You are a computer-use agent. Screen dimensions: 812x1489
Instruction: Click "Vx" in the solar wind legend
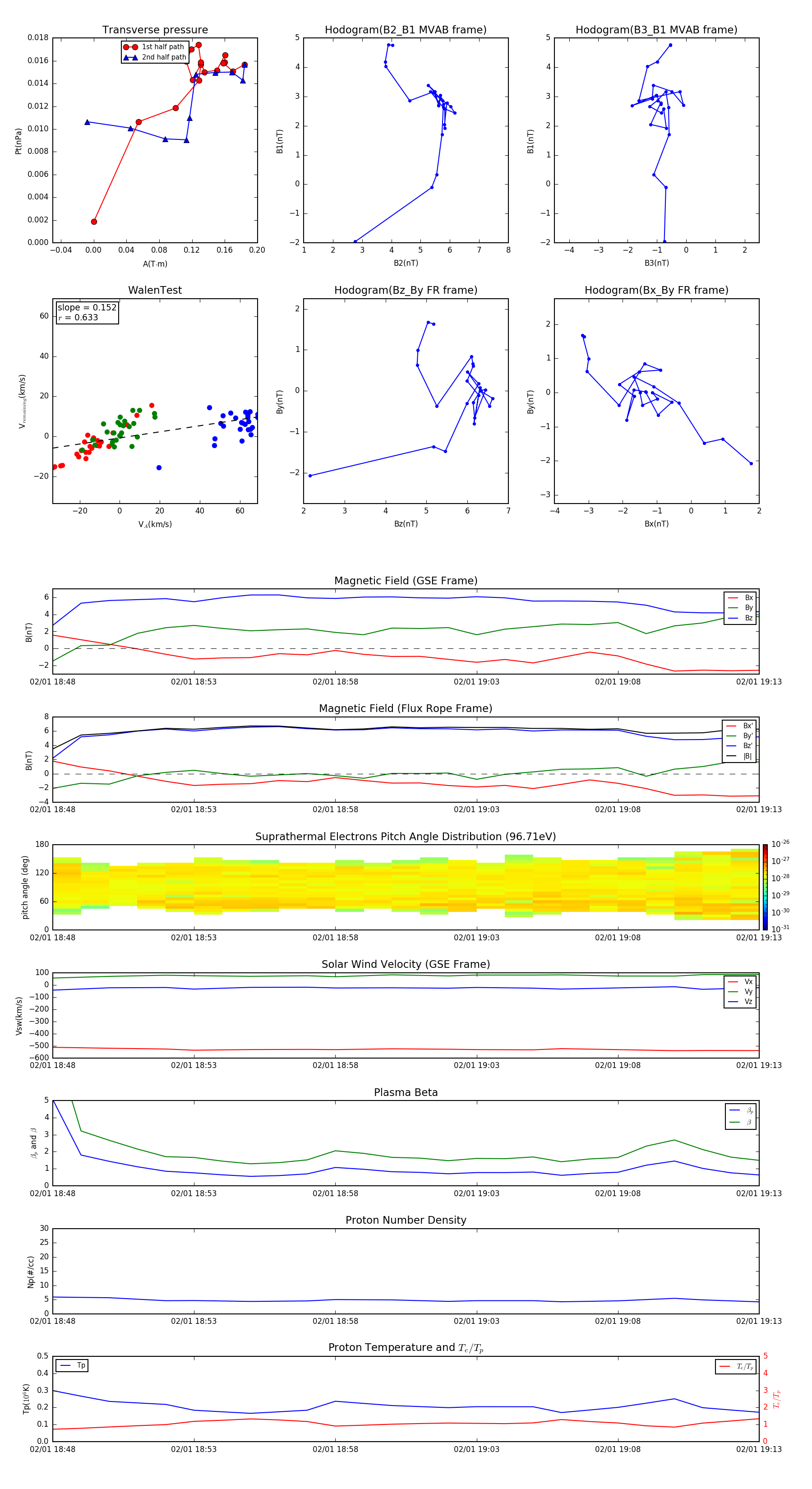click(x=748, y=981)
